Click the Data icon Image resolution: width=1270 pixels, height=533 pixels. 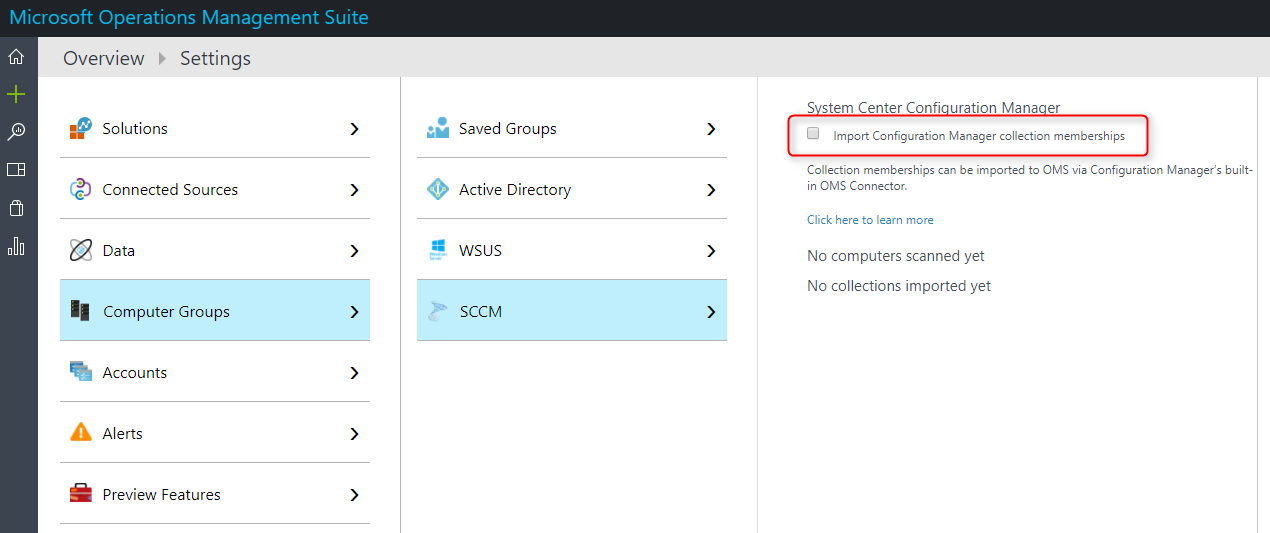pos(81,250)
